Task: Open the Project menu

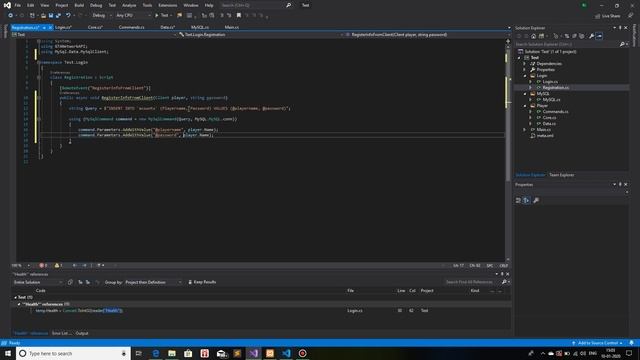Action: click(x=62, y=5)
